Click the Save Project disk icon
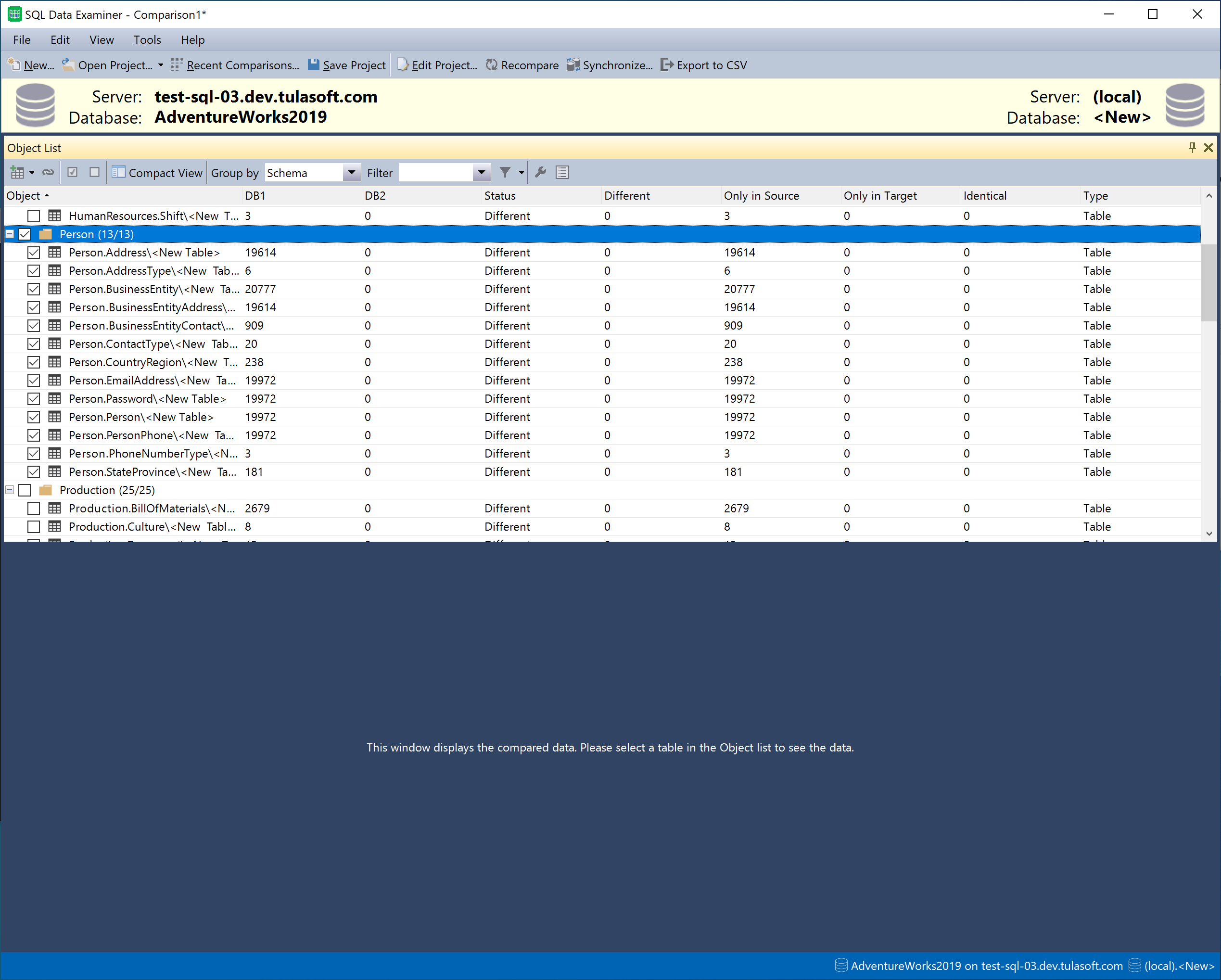Screen dimensions: 1221x980 pos(313,64)
